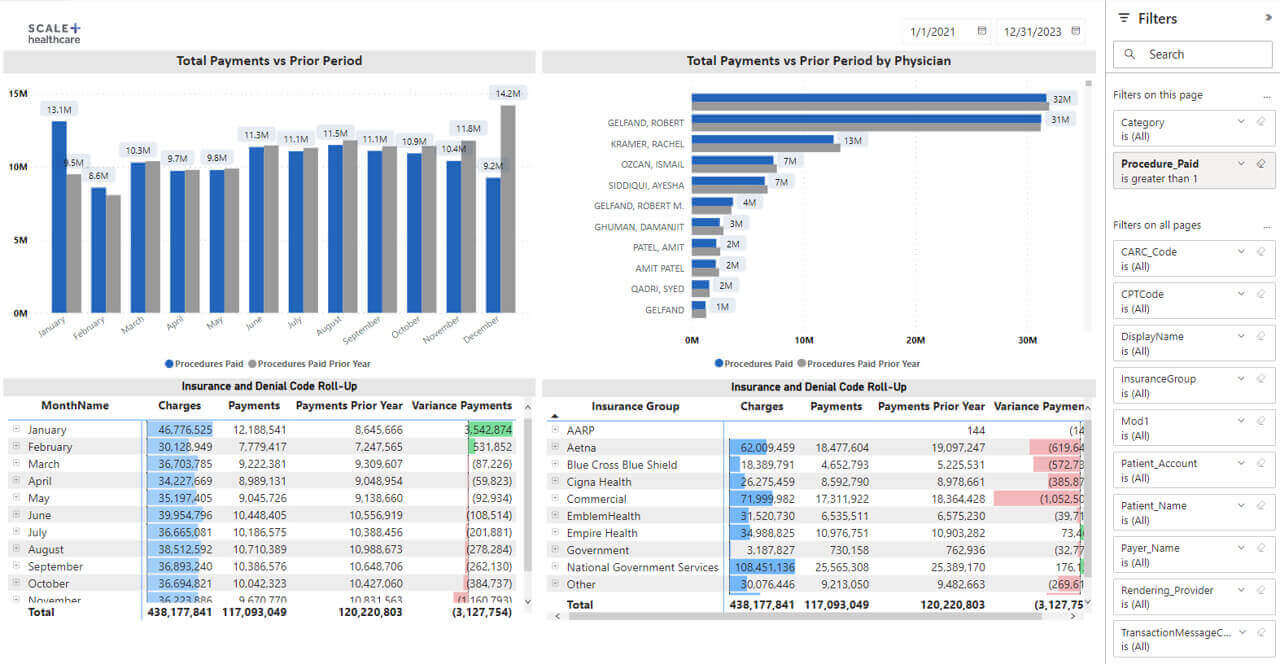Click the Procedures Paid blue legend marker
This screenshot has width=1280, height=664.
169,364
